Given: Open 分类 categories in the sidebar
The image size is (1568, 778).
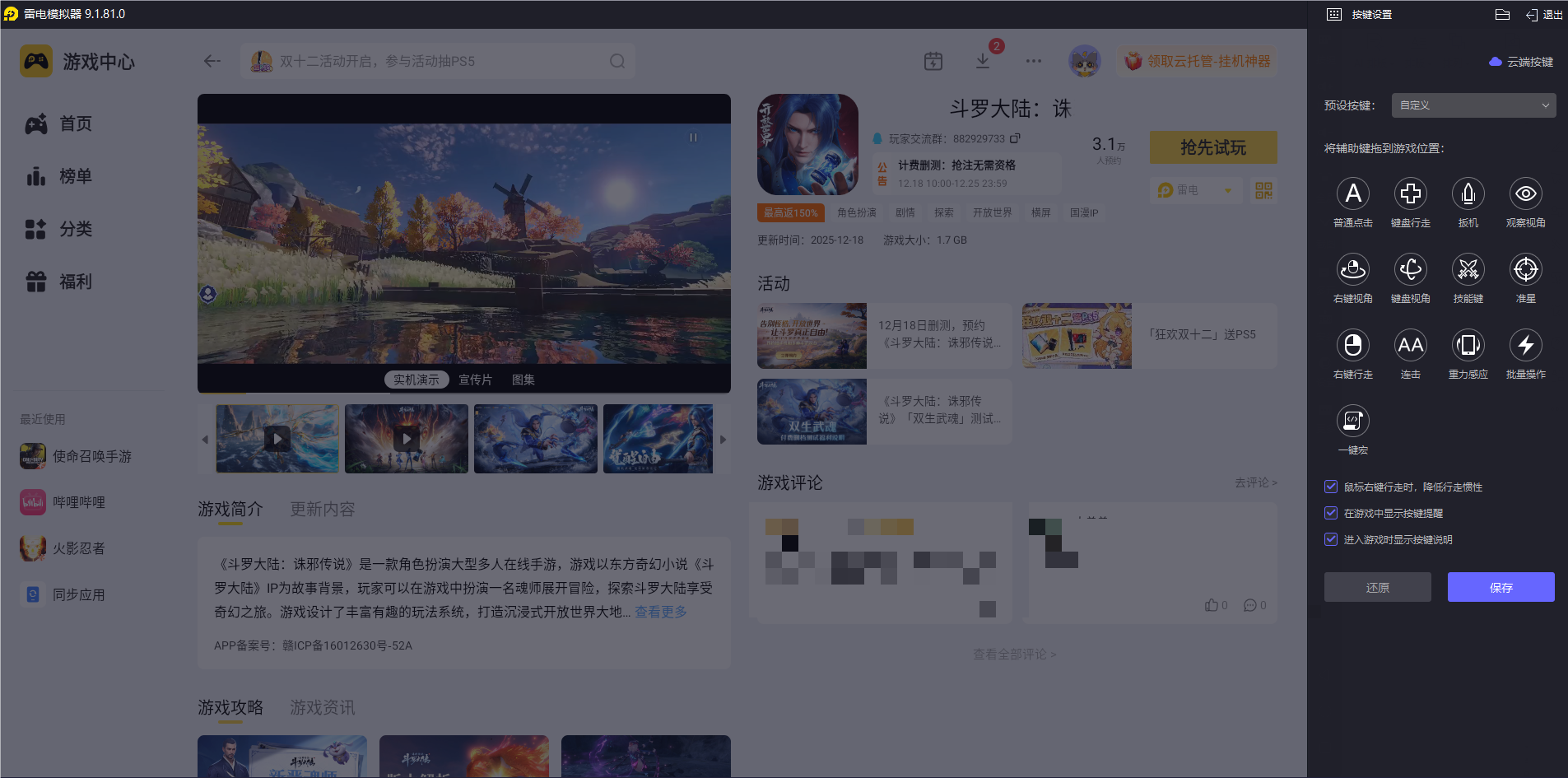Looking at the screenshot, I should (59, 229).
